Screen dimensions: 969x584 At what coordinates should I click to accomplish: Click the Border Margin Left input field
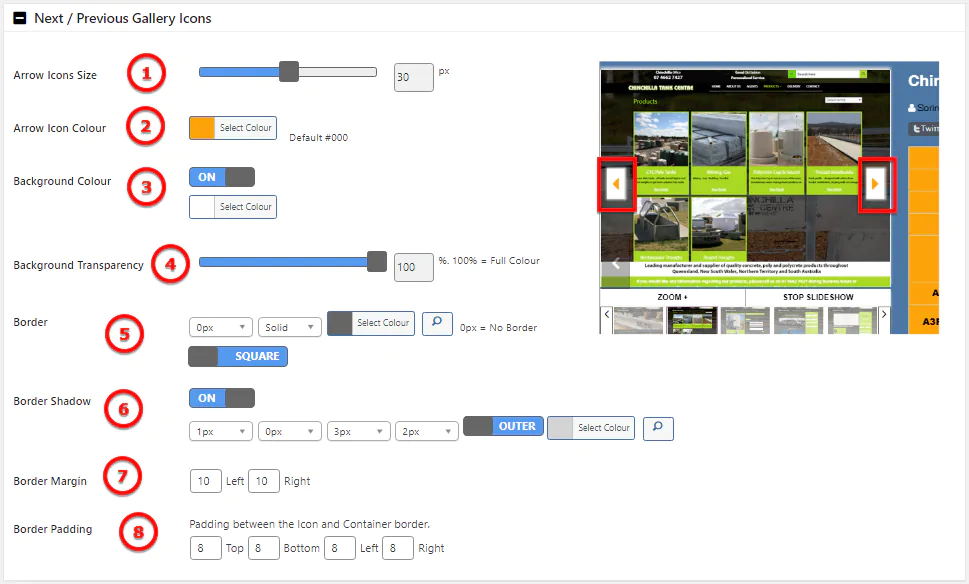pyautogui.click(x=204, y=481)
